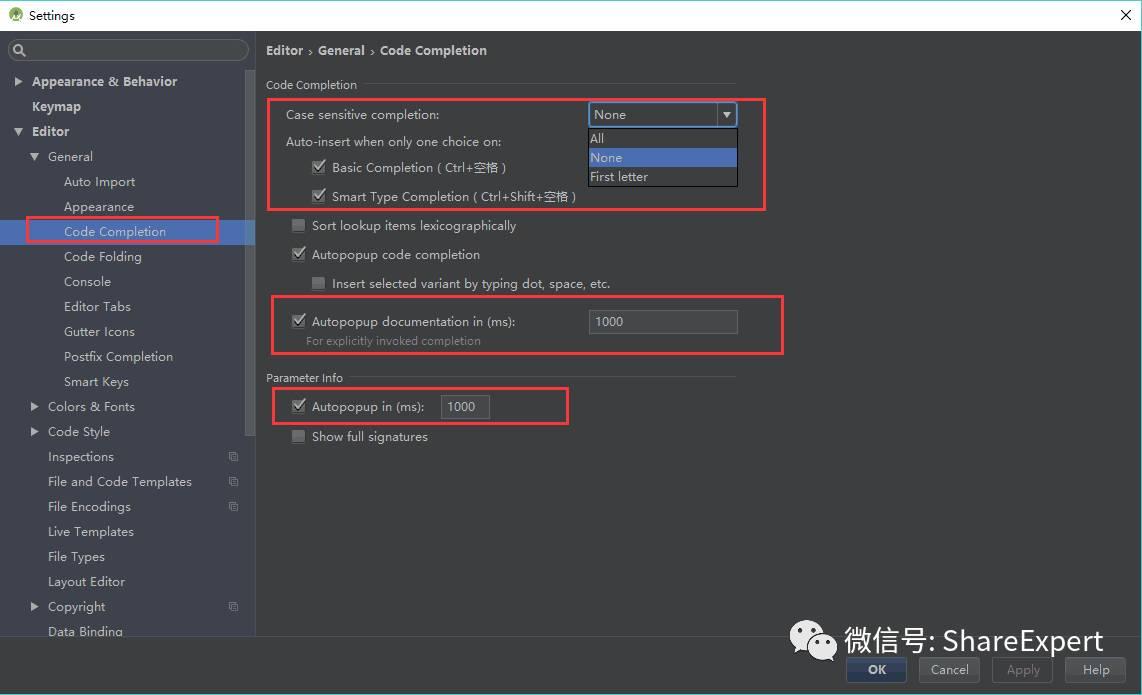The width and height of the screenshot is (1142, 695).
Task: Expand the Copyright node
Action: 34,606
